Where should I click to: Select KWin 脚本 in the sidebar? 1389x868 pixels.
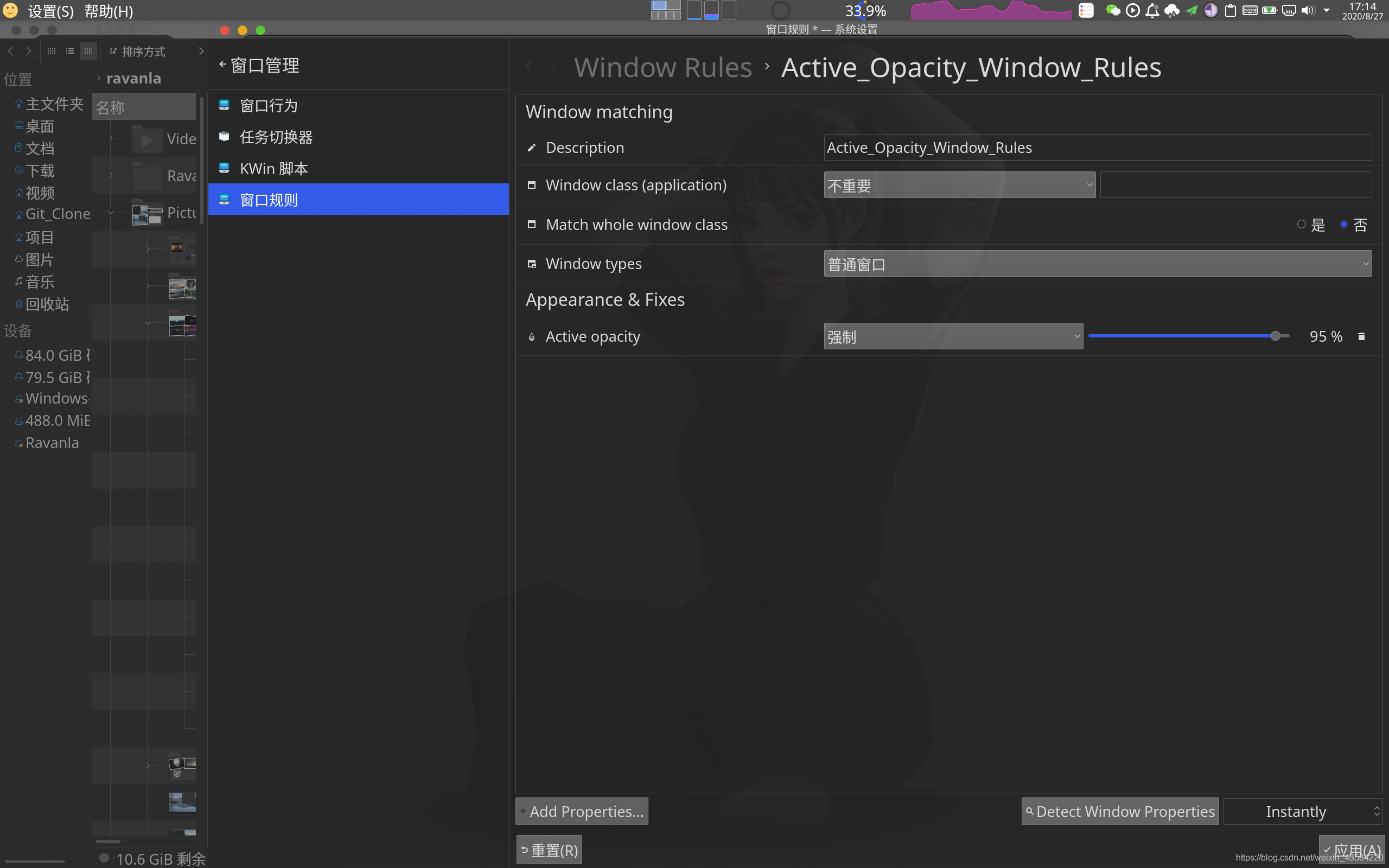tap(274, 169)
